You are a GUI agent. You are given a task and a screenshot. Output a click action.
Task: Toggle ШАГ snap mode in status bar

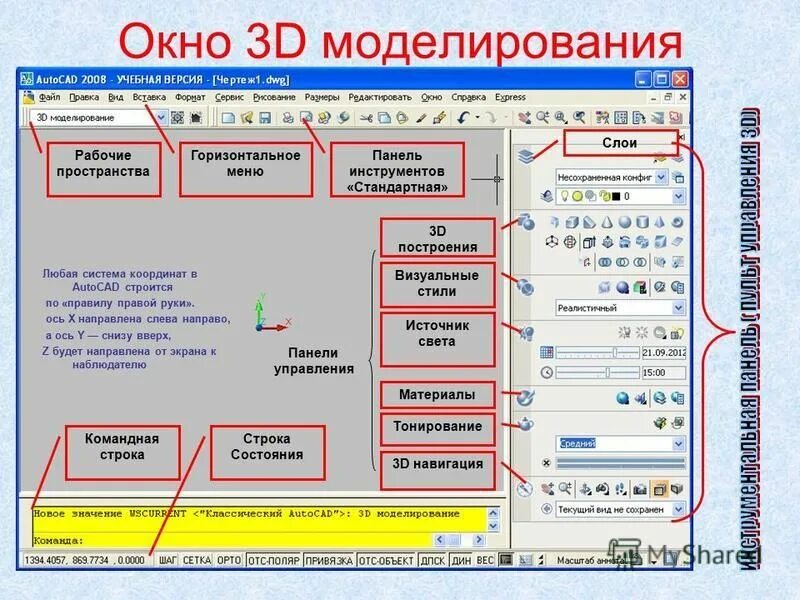[167, 560]
